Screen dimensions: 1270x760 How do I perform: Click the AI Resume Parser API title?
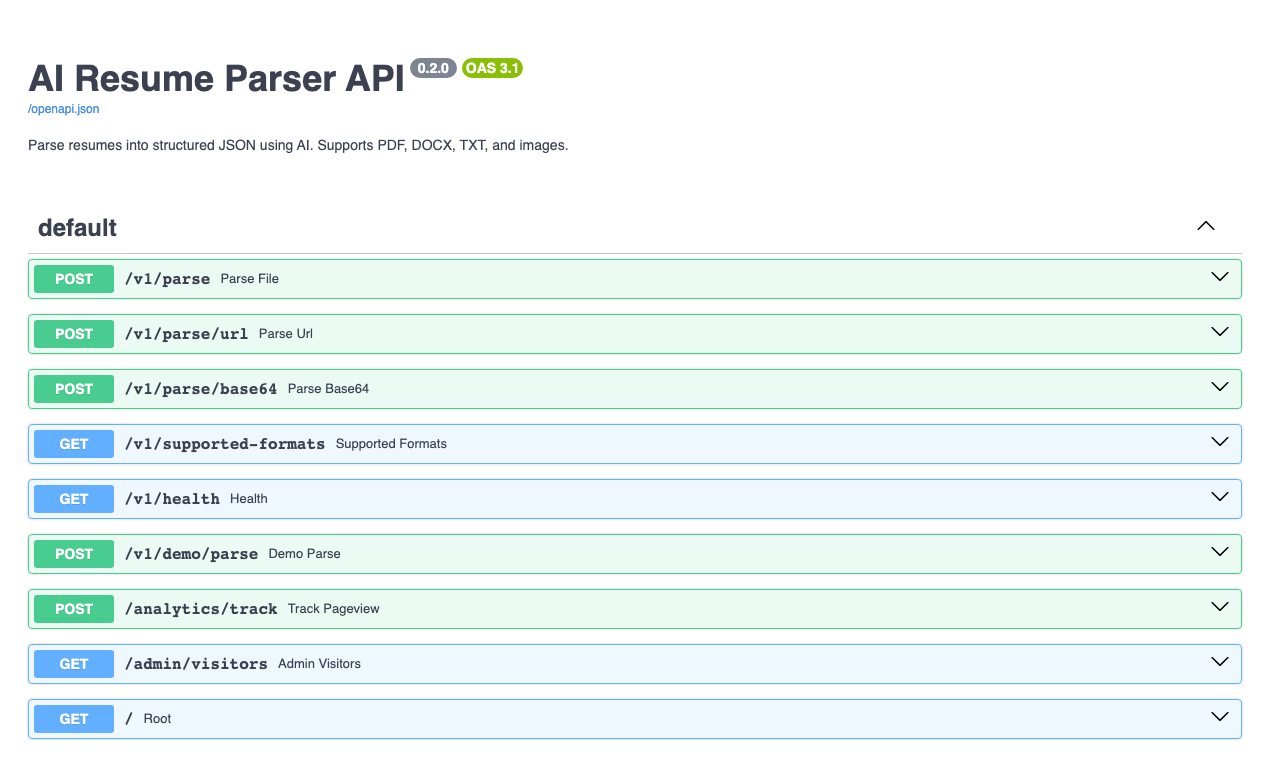point(215,78)
